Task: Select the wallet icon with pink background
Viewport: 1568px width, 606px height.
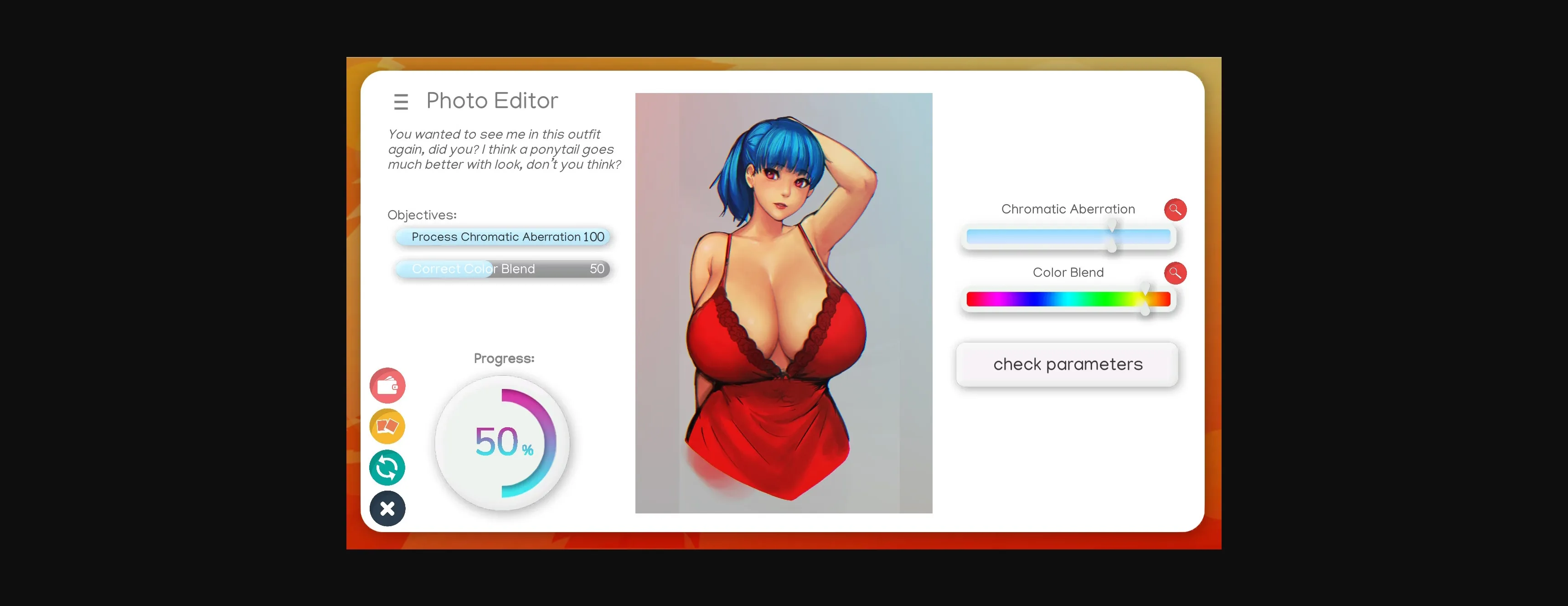Action: tap(388, 385)
